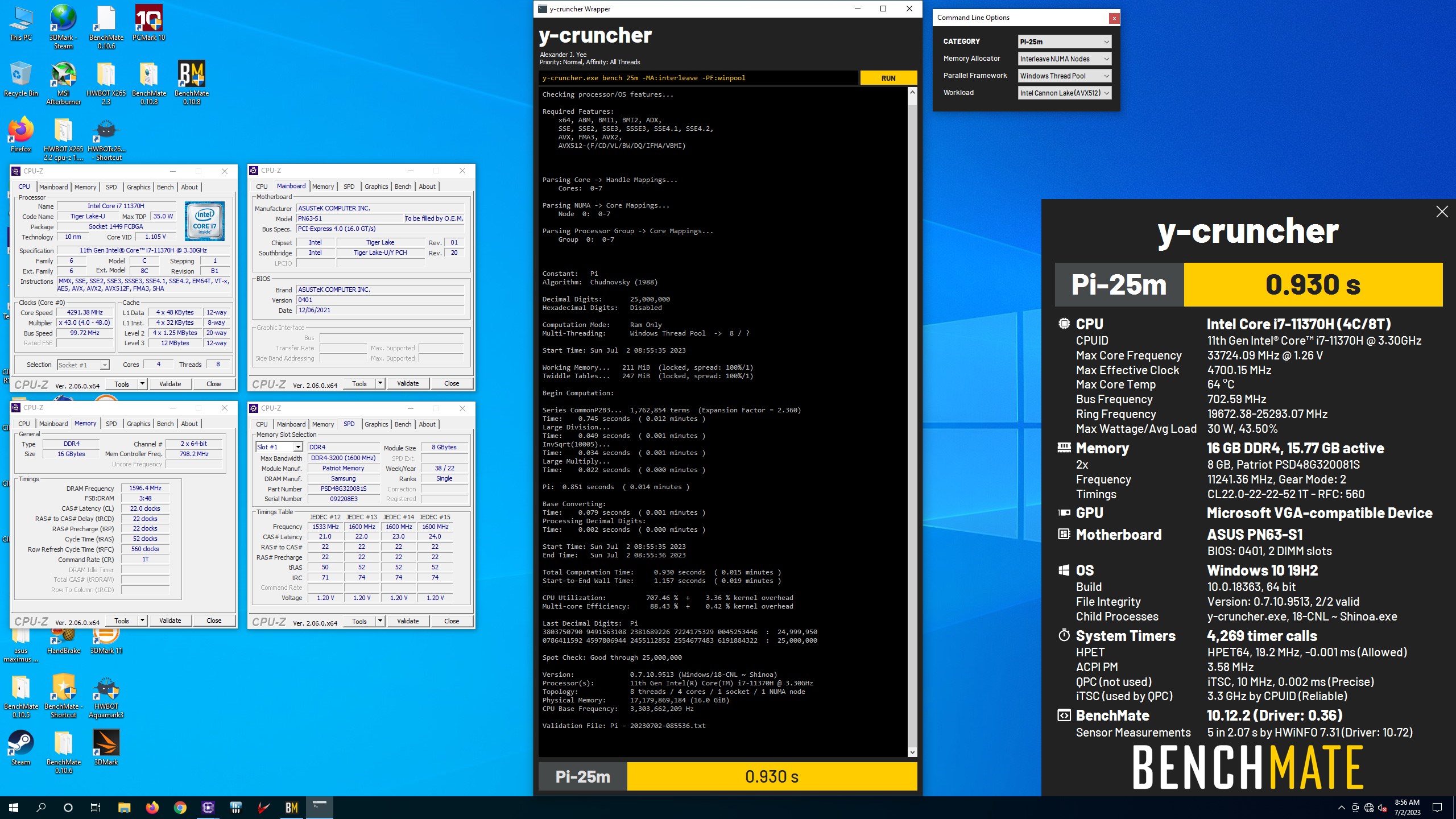Open PCMark 10 desktop icon
Screen dimensions: 1456x819
coord(148,23)
